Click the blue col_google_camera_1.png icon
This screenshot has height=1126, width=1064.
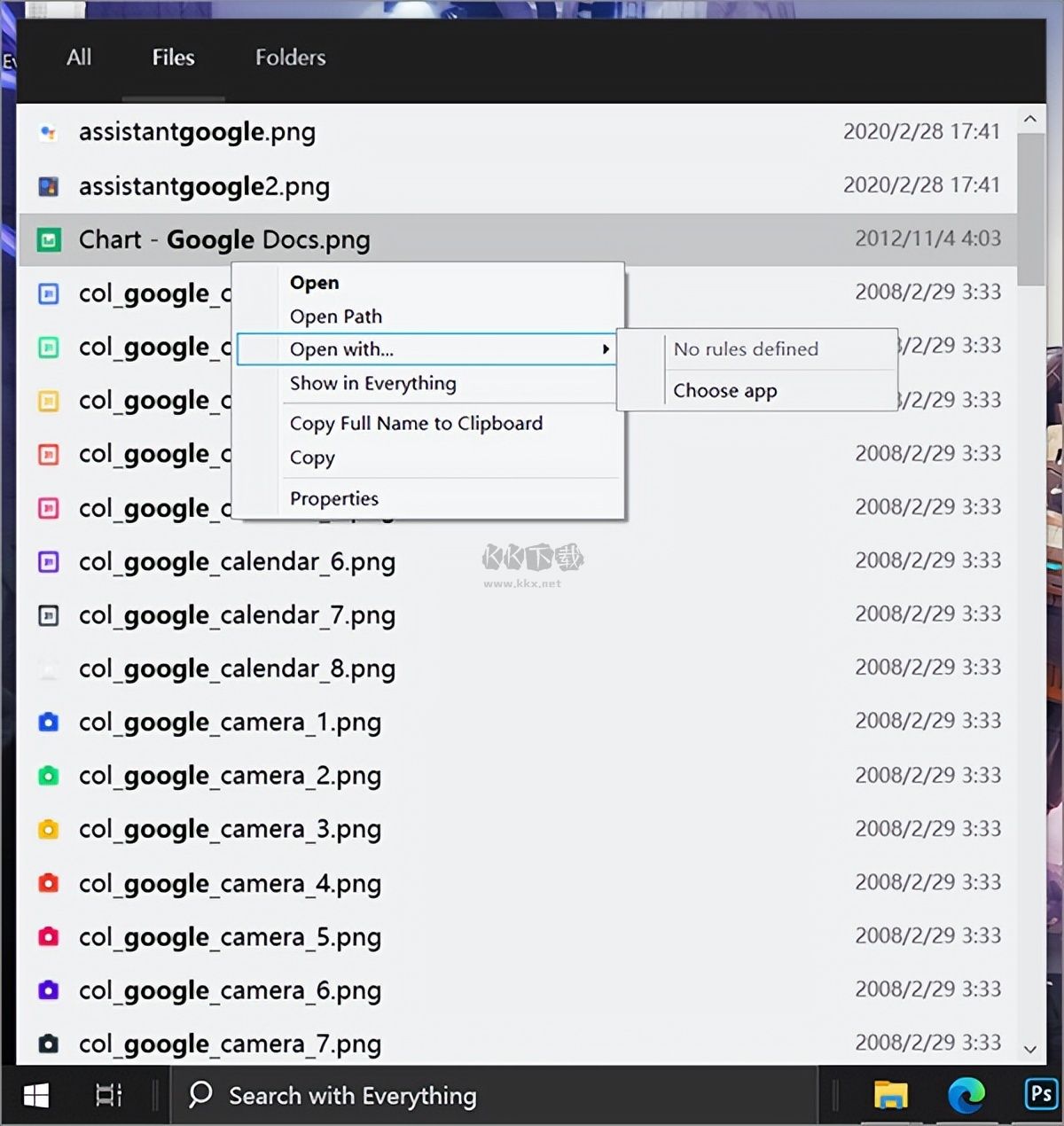[49, 723]
